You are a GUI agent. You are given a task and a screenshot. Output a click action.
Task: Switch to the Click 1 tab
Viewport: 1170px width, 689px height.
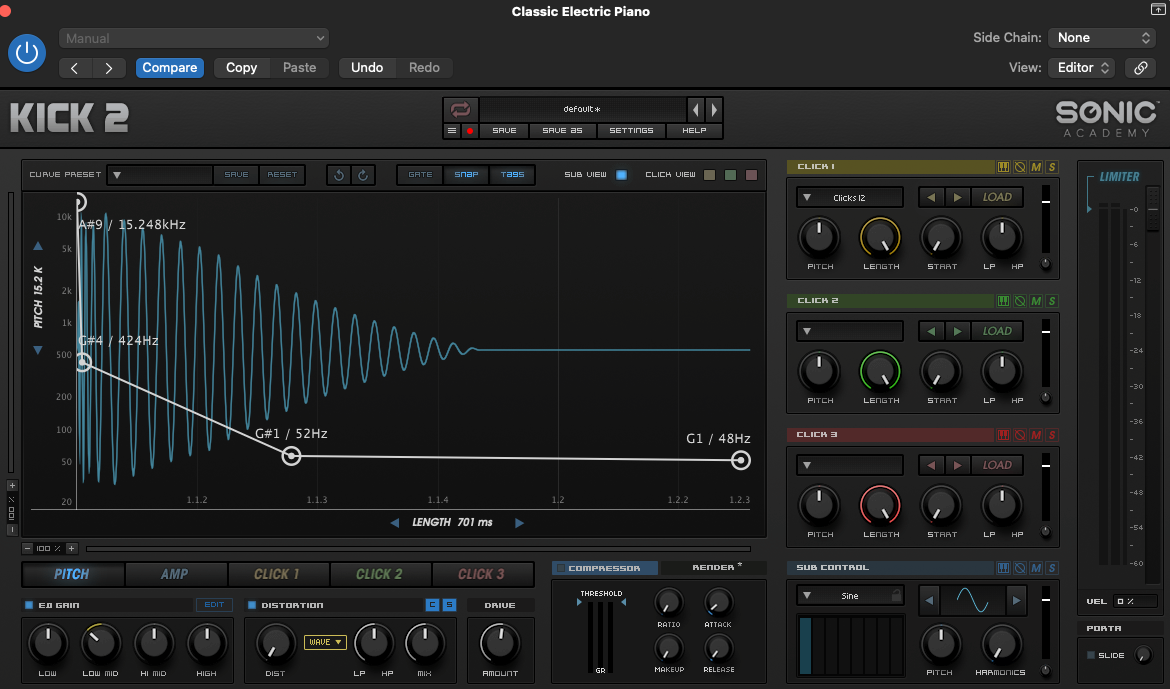coord(277,574)
